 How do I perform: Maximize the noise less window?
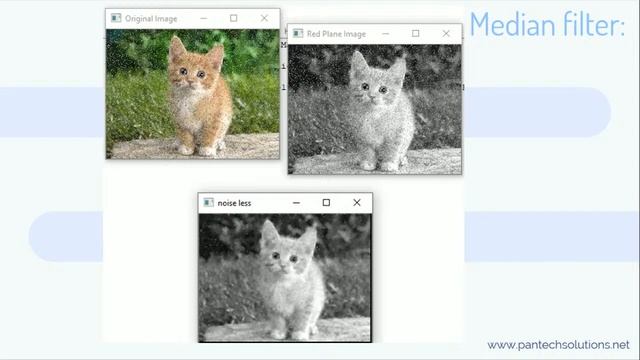point(326,202)
